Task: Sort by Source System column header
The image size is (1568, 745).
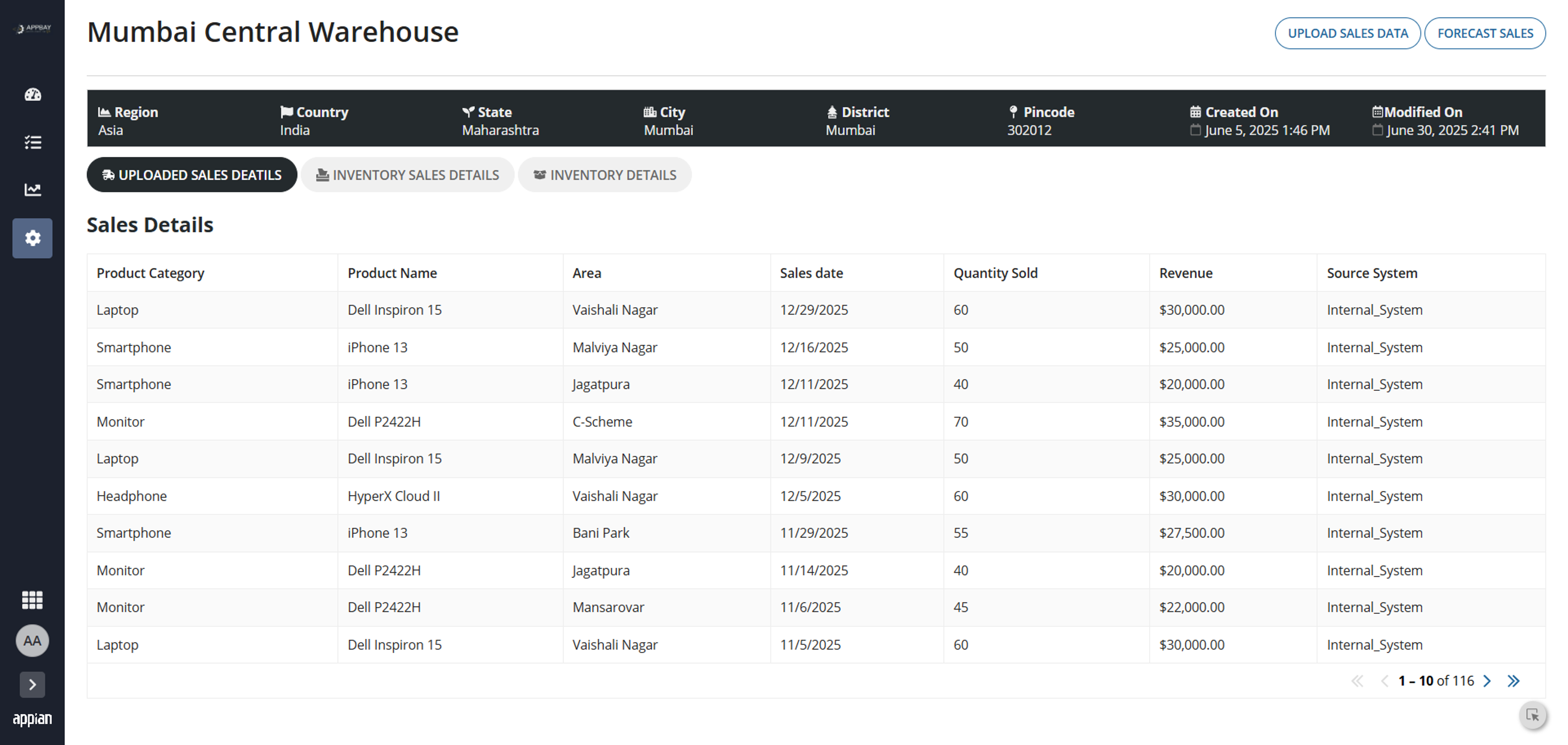Action: pyautogui.click(x=1372, y=273)
